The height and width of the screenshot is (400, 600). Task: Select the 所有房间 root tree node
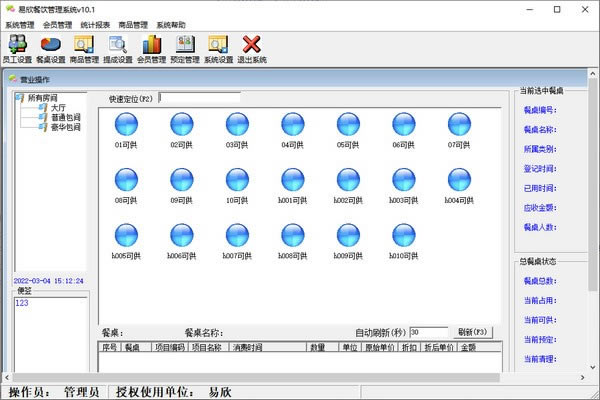pyautogui.click(x=43, y=98)
